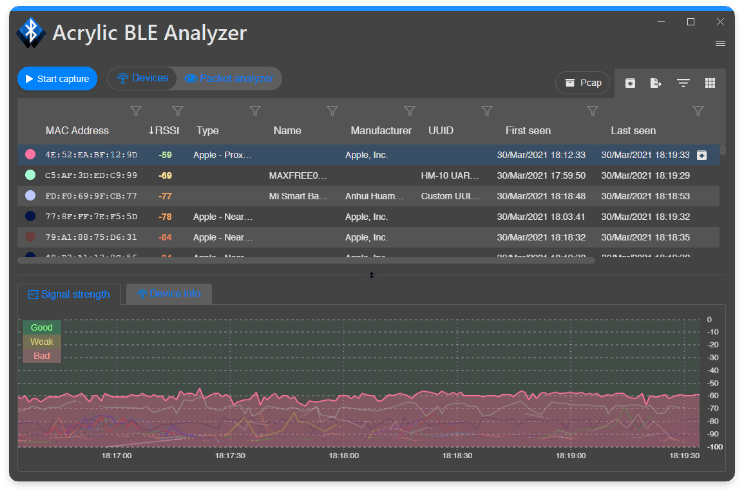
Task: Open filter funnel for MAC Address column
Action: click(x=136, y=111)
